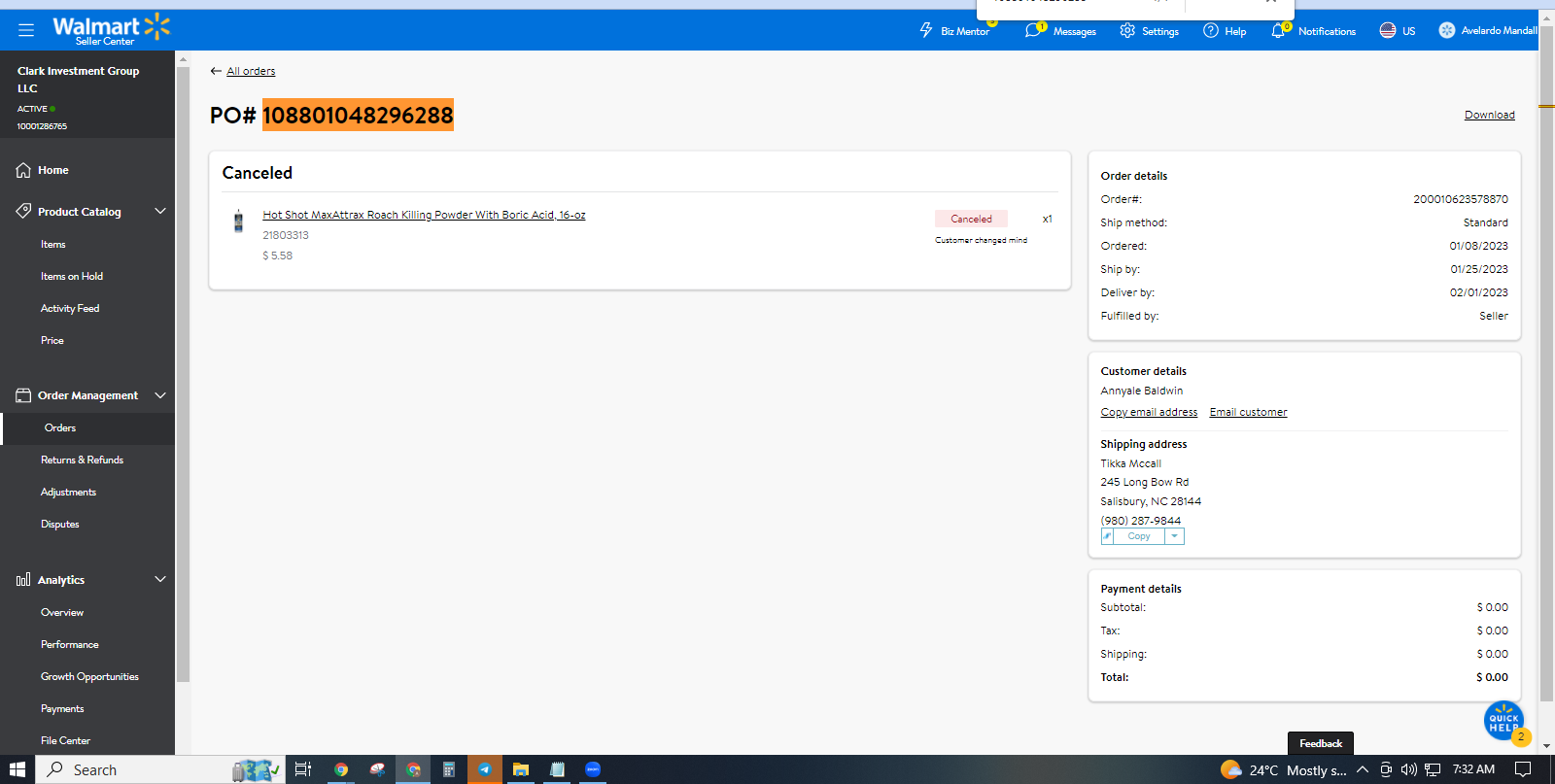Viewport: 1555px width, 784px height.
Task: Click the order number 200010623578870
Action: [1461, 199]
